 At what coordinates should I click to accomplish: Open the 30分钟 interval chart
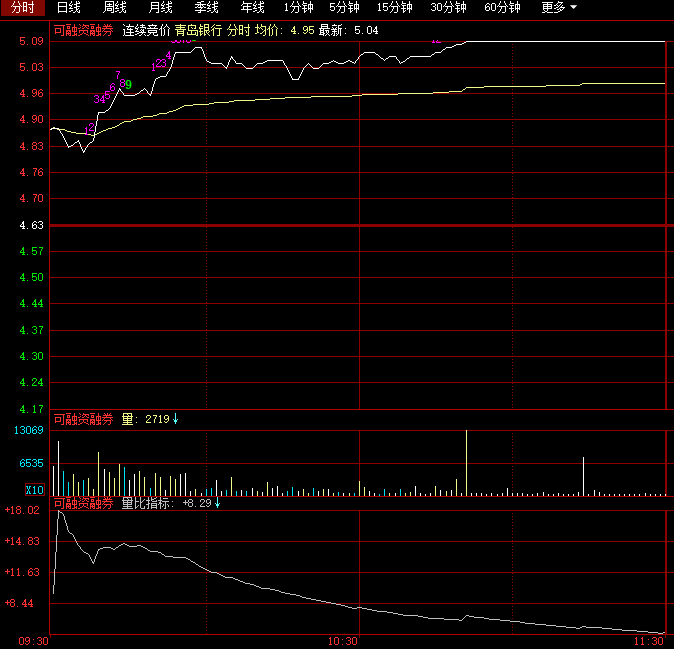(448, 8)
